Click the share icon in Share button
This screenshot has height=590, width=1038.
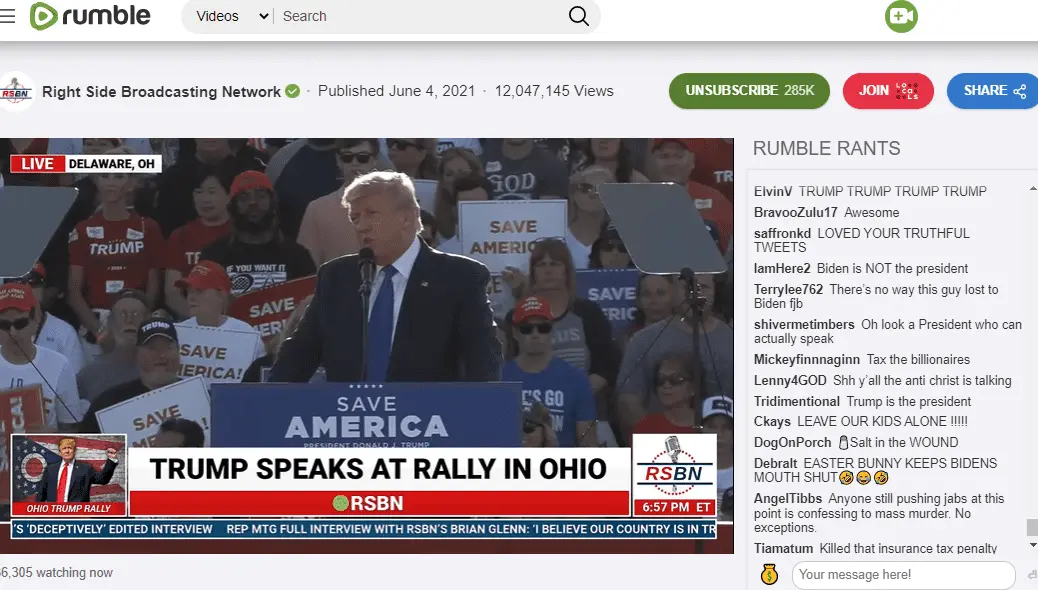tap(1019, 91)
